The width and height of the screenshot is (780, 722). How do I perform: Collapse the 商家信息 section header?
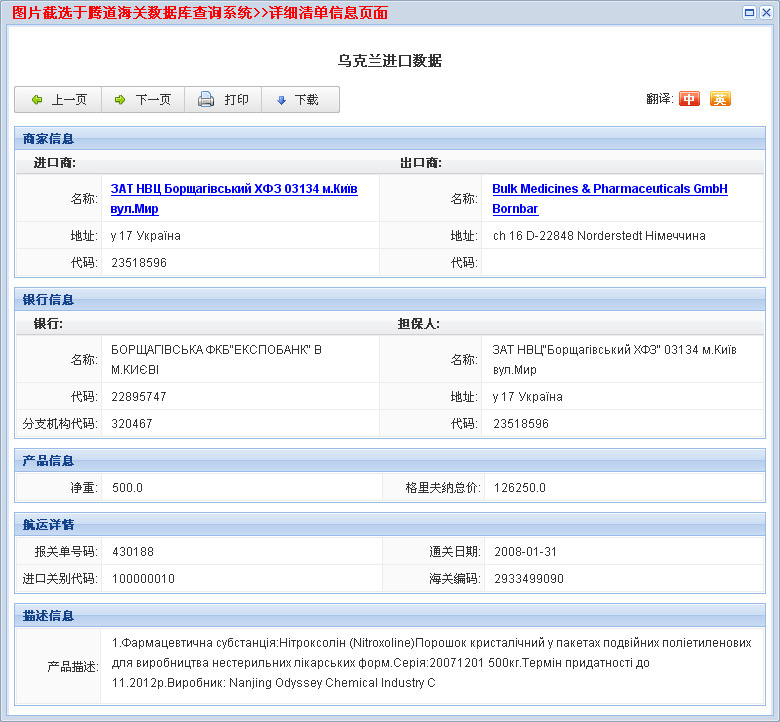pyautogui.click(x=48, y=139)
